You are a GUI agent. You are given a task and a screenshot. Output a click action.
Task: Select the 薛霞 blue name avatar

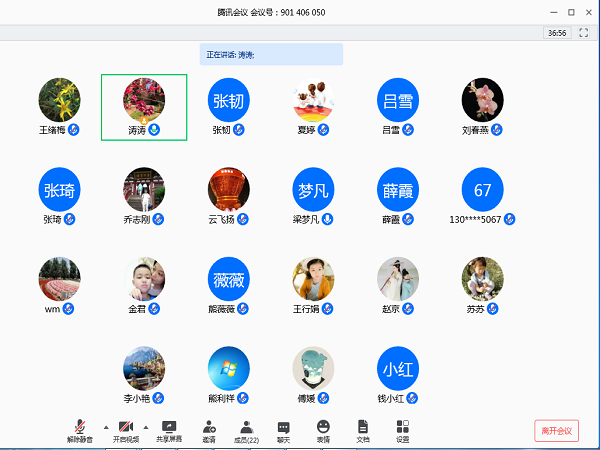tap(398, 189)
